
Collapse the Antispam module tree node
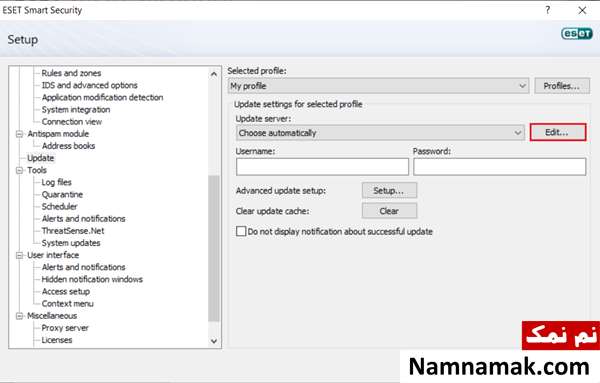[x=19, y=134]
